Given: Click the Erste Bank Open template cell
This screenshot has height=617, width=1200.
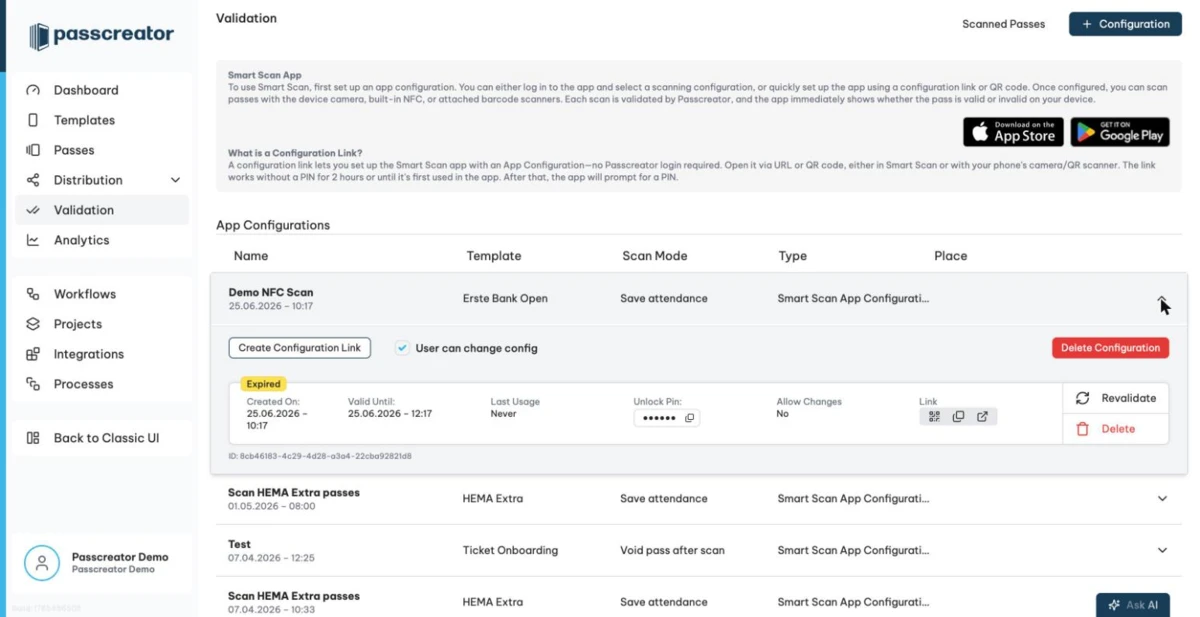Looking at the screenshot, I should tap(505, 298).
